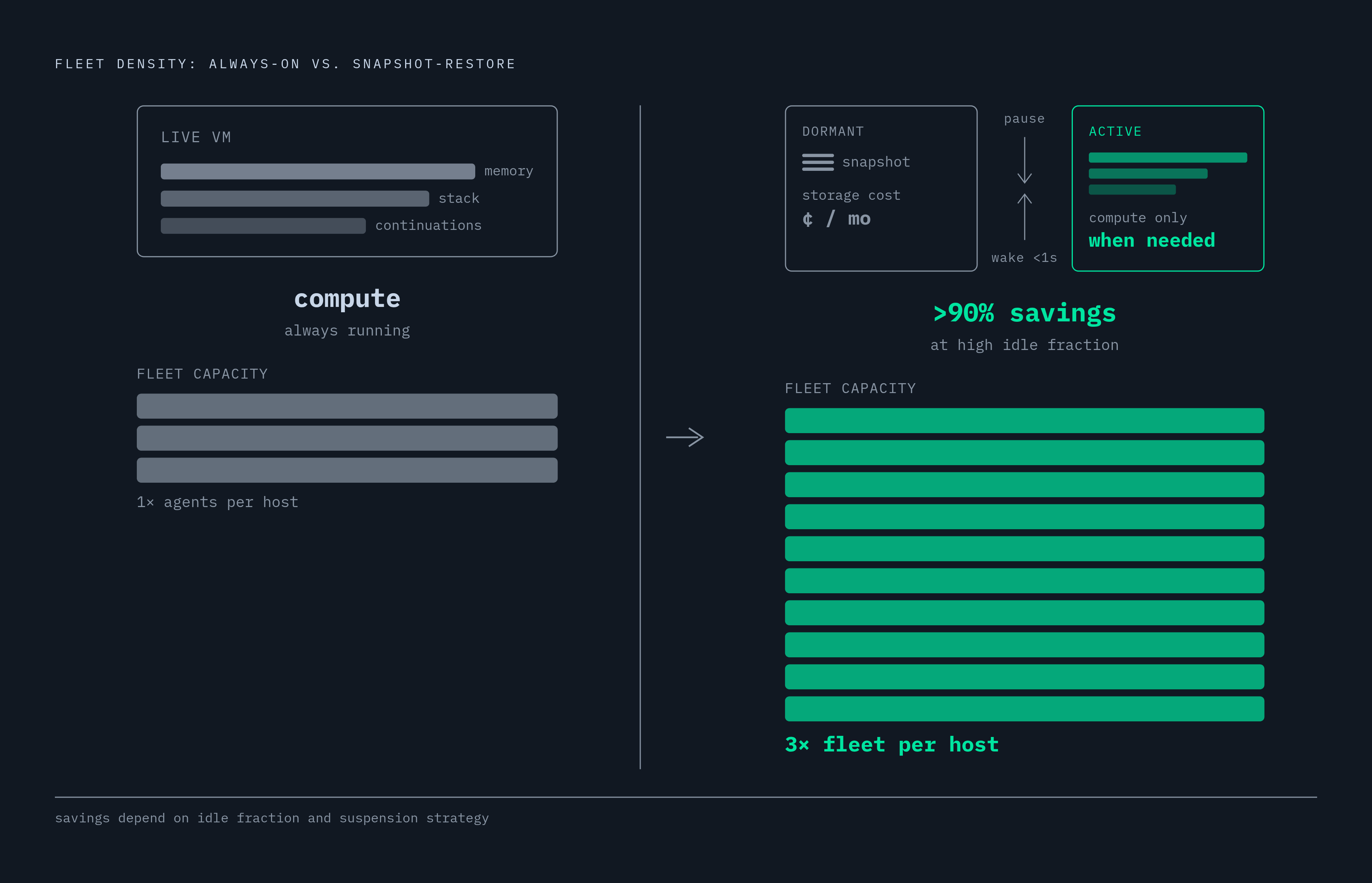Click the "FLEET DENSITY" page title

tap(285, 64)
